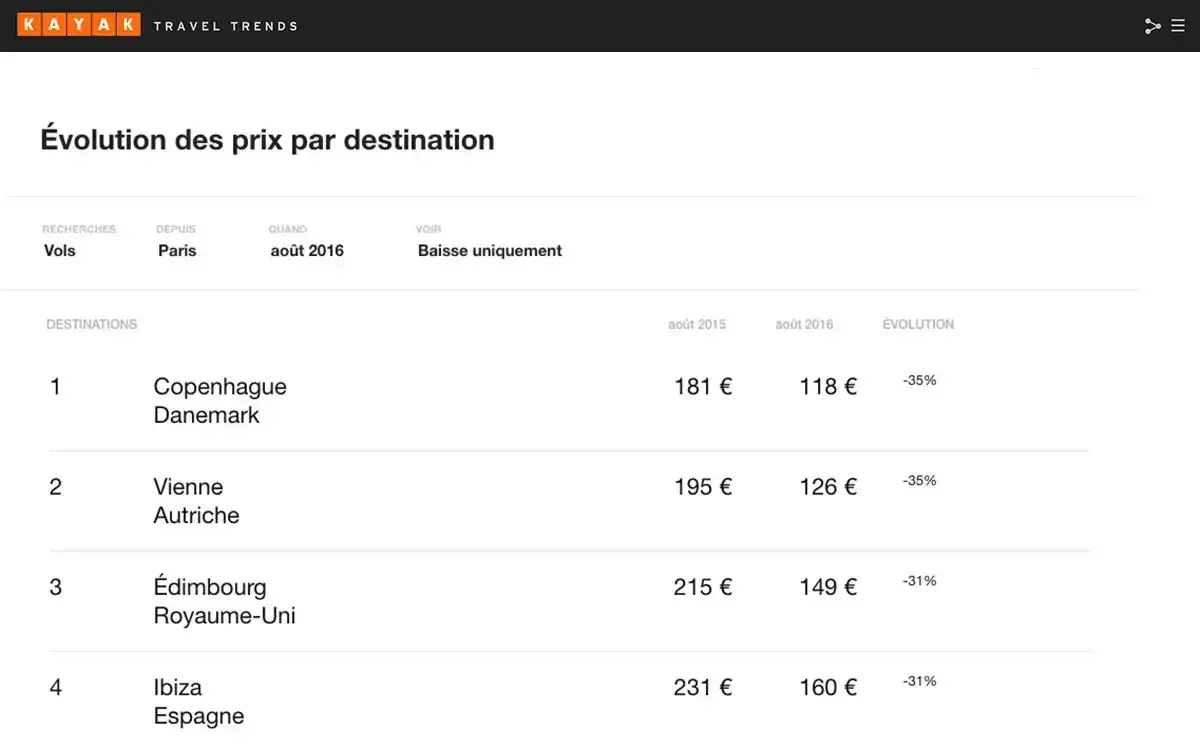Open the hamburger menu
Screen dimensions: 1200x750
click(1178, 26)
